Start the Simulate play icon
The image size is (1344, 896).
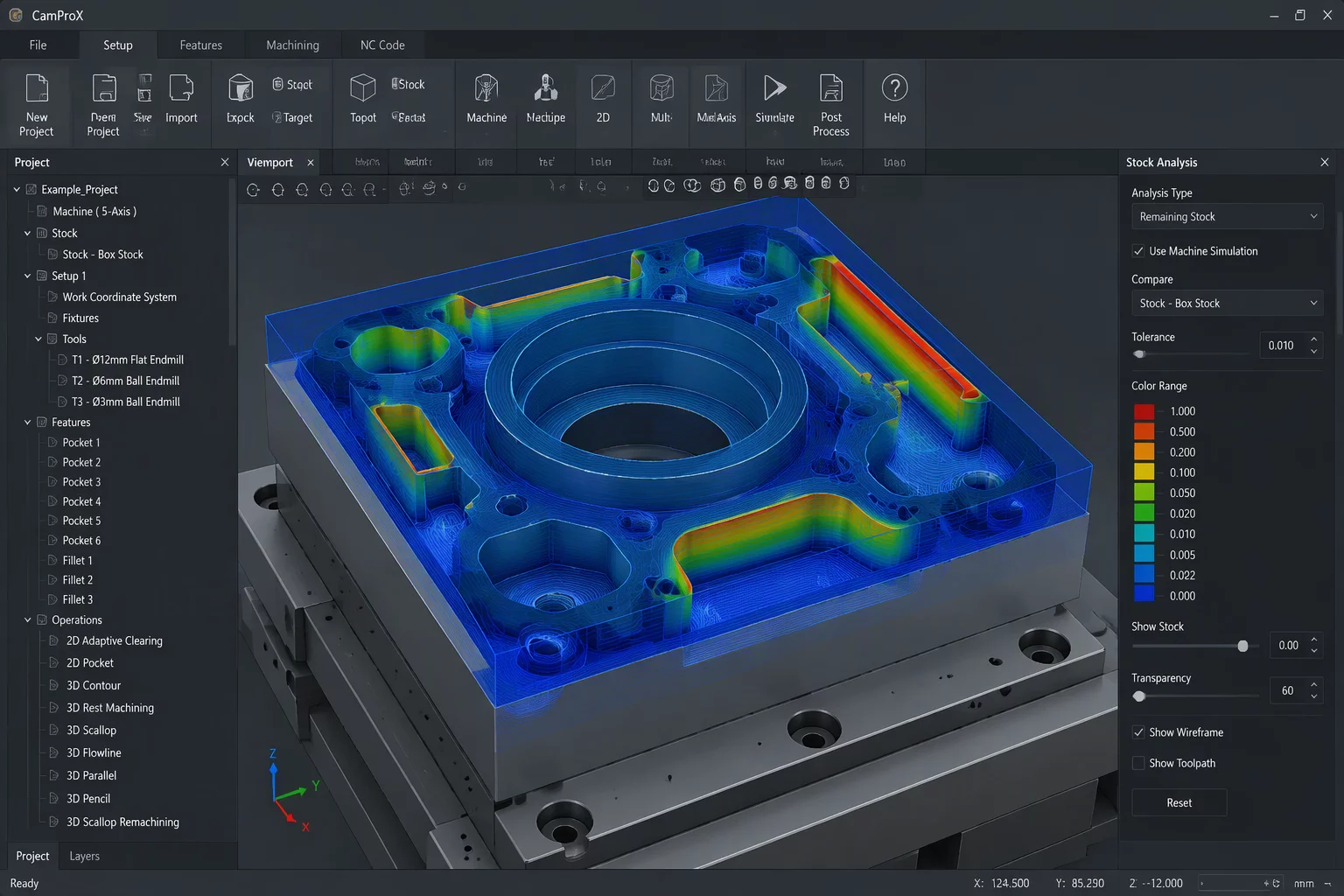(774, 88)
